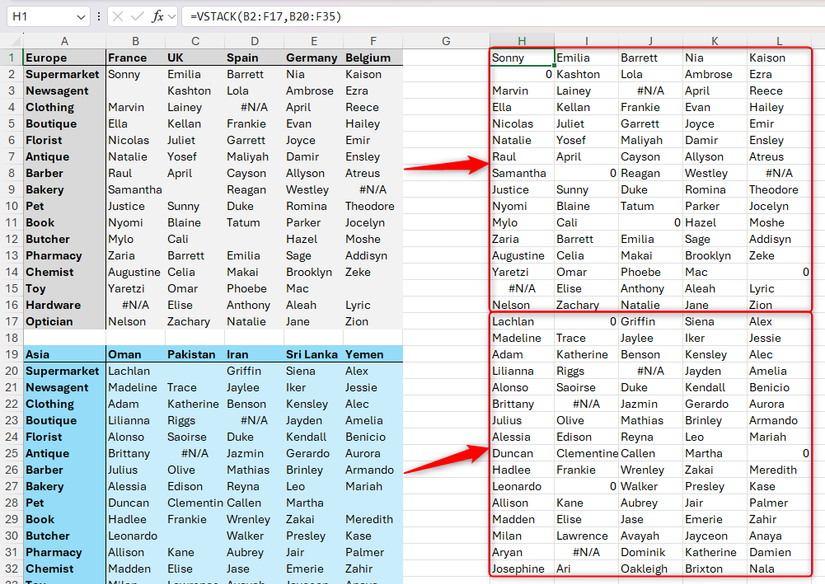Click Meredith in column F

point(373,519)
